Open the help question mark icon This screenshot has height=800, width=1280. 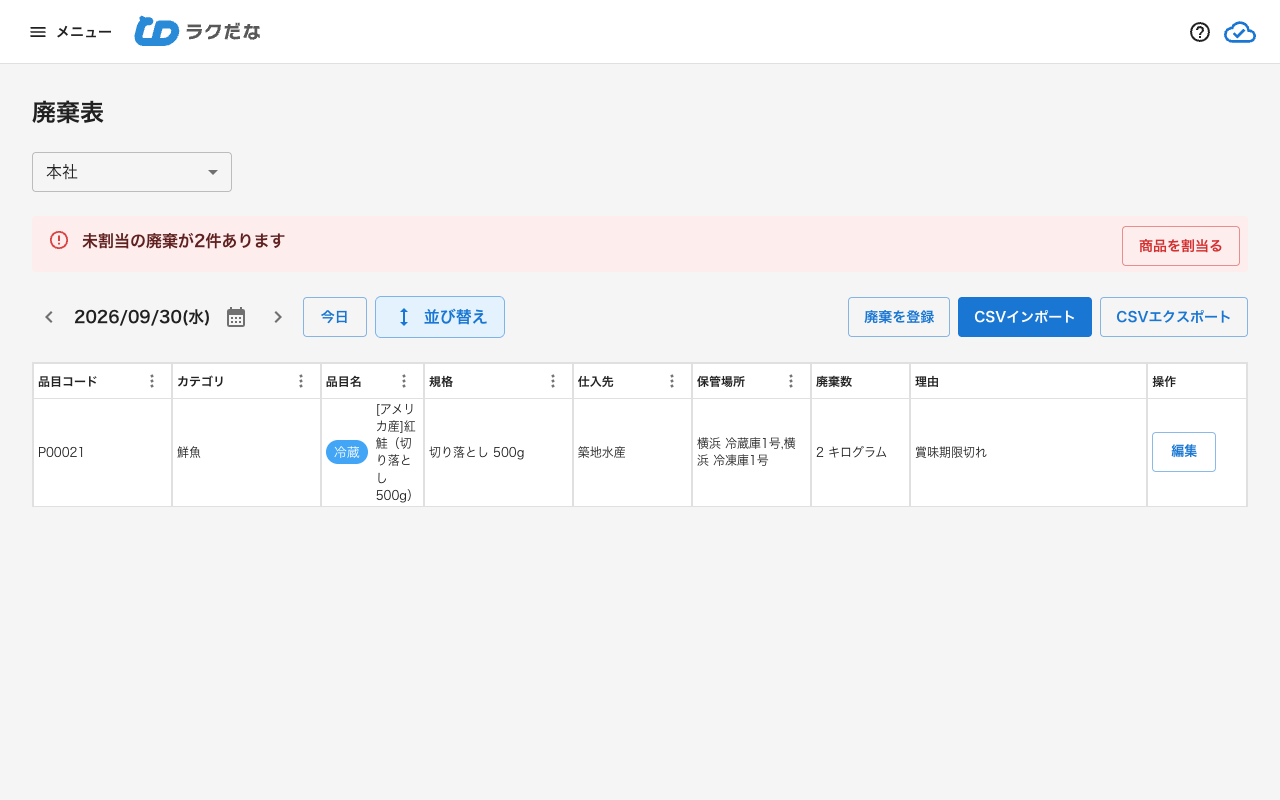click(x=1200, y=32)
